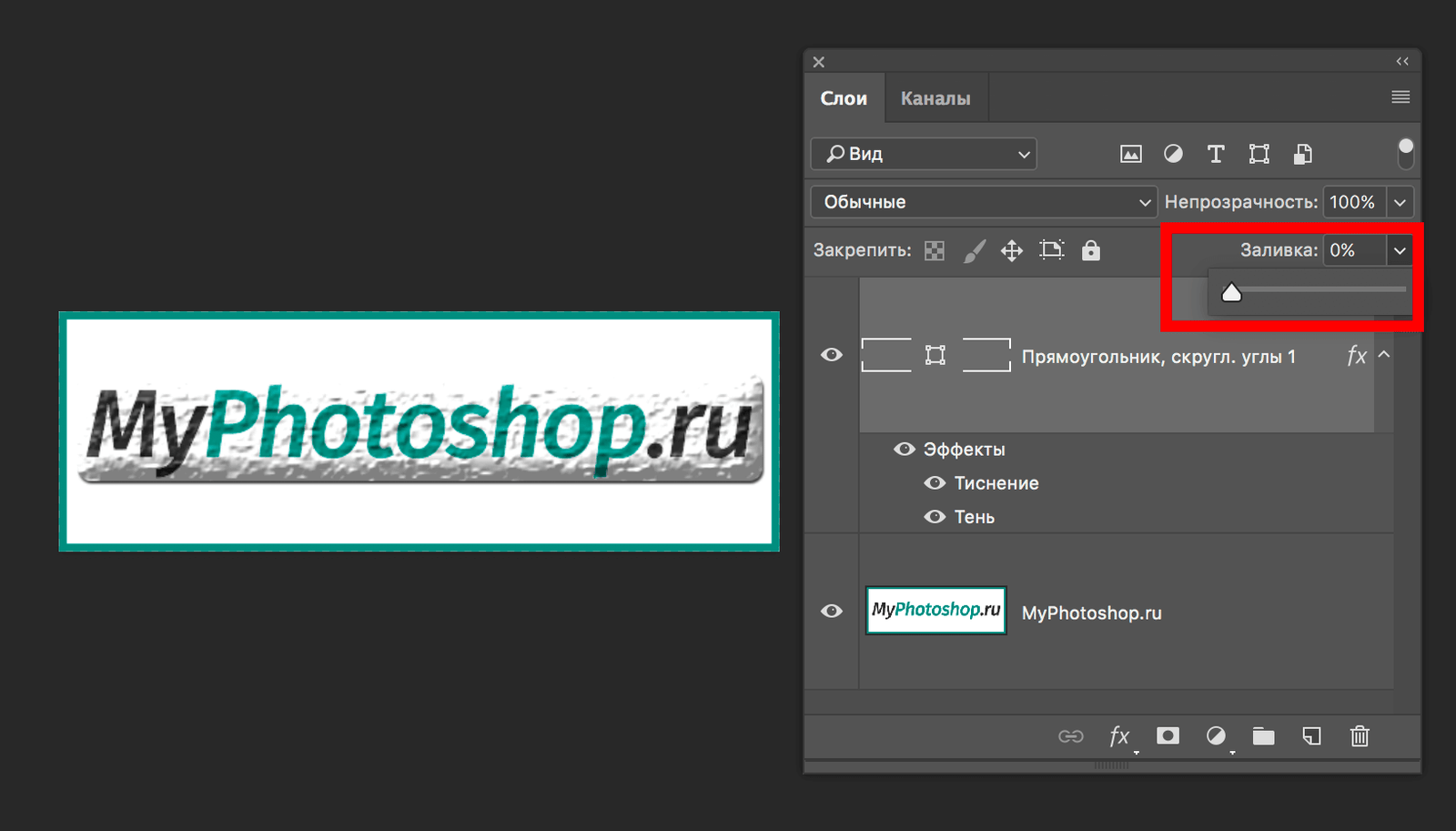The image size is (1456, 831).
Task: Collapse the effects list with the fx chevron
Action: tap(1383, 355)
